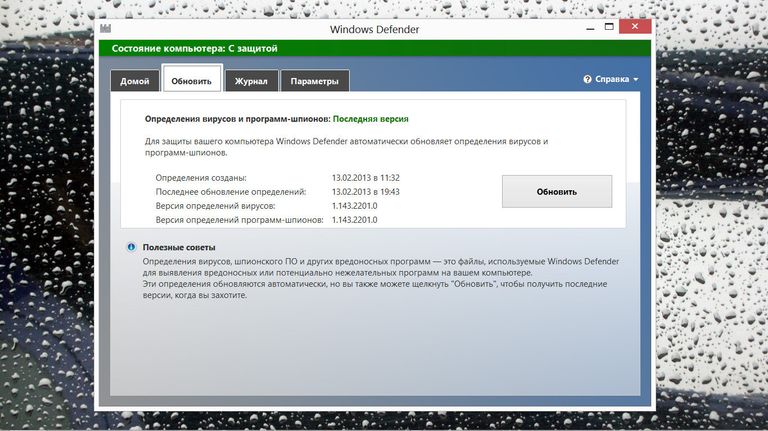Click the question mark help icon
Screen dimensions: 768x431
click(x=587, y=79)
